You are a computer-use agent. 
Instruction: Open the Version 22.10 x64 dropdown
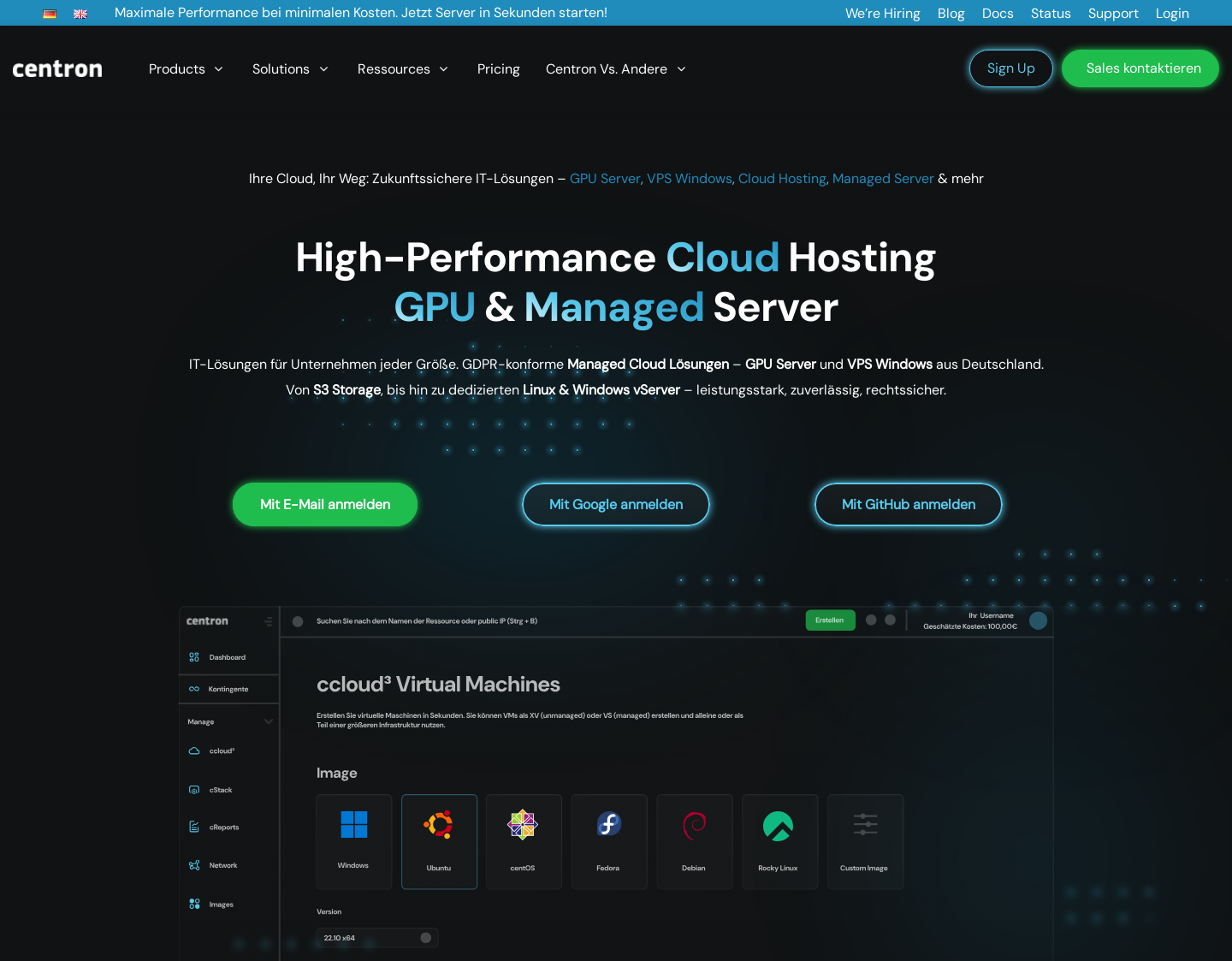tap(377, 938)
